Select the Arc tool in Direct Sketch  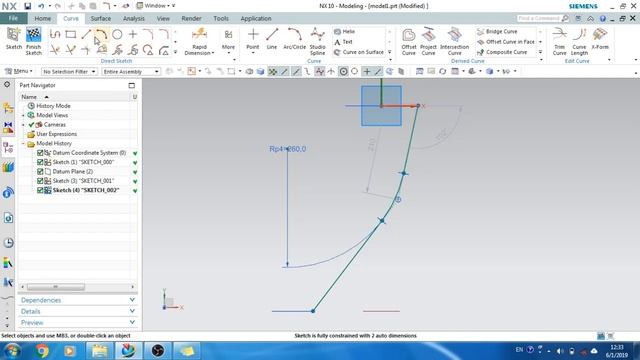tap(102, 34)
